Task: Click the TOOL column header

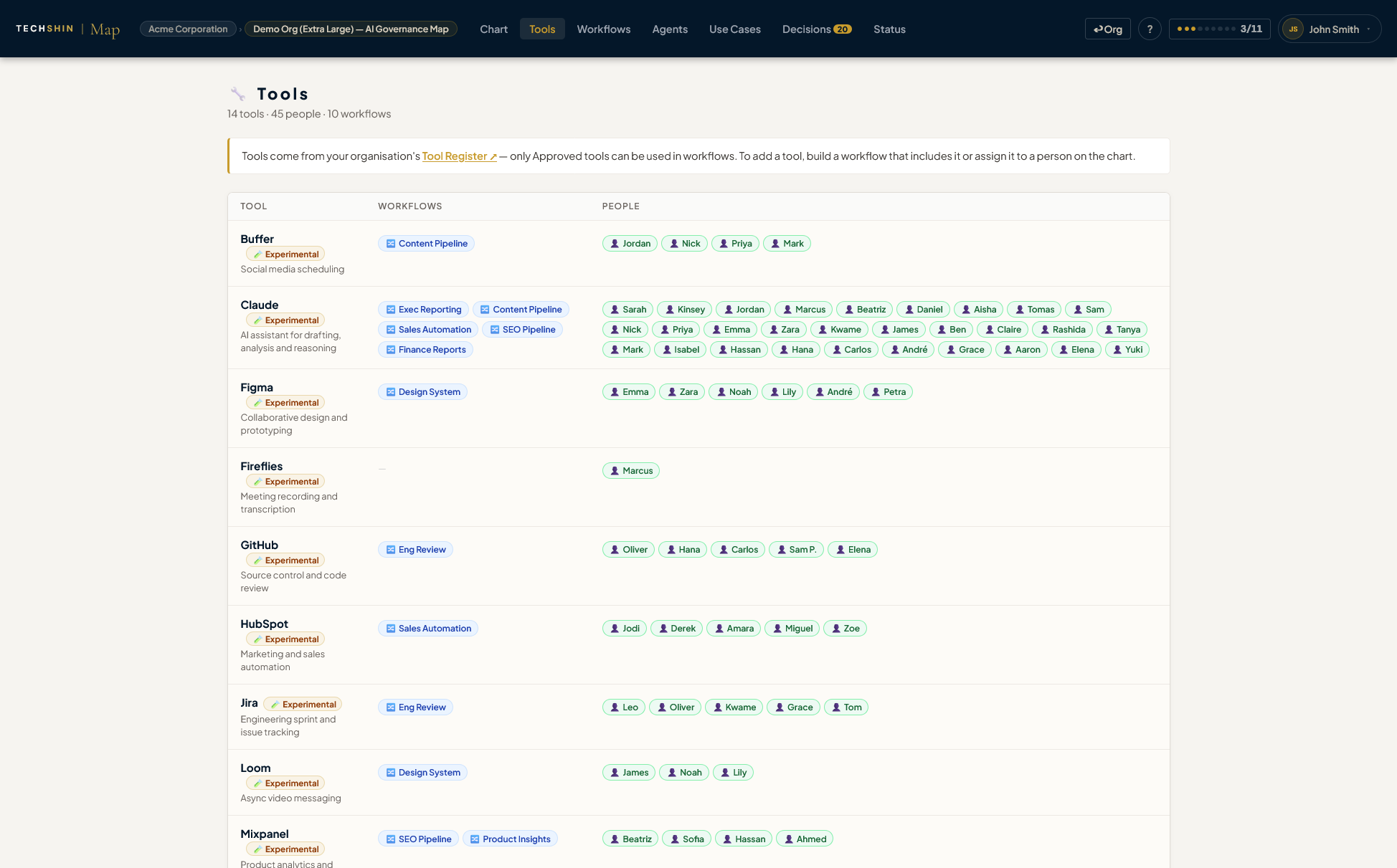Action: pos(254,206)
